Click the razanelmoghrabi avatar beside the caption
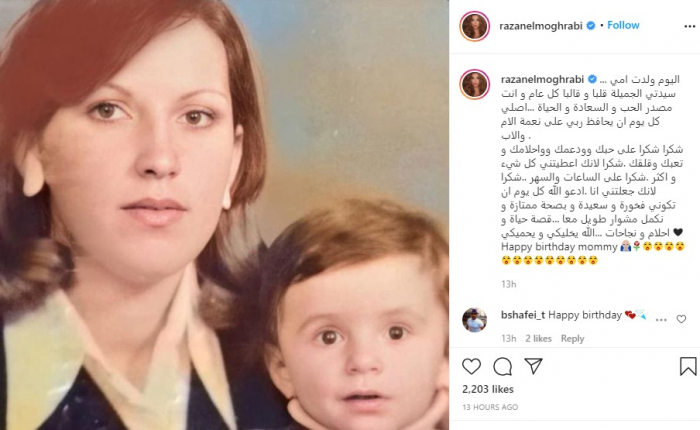This screenshot has height=430, width=700. coord(475,84)
